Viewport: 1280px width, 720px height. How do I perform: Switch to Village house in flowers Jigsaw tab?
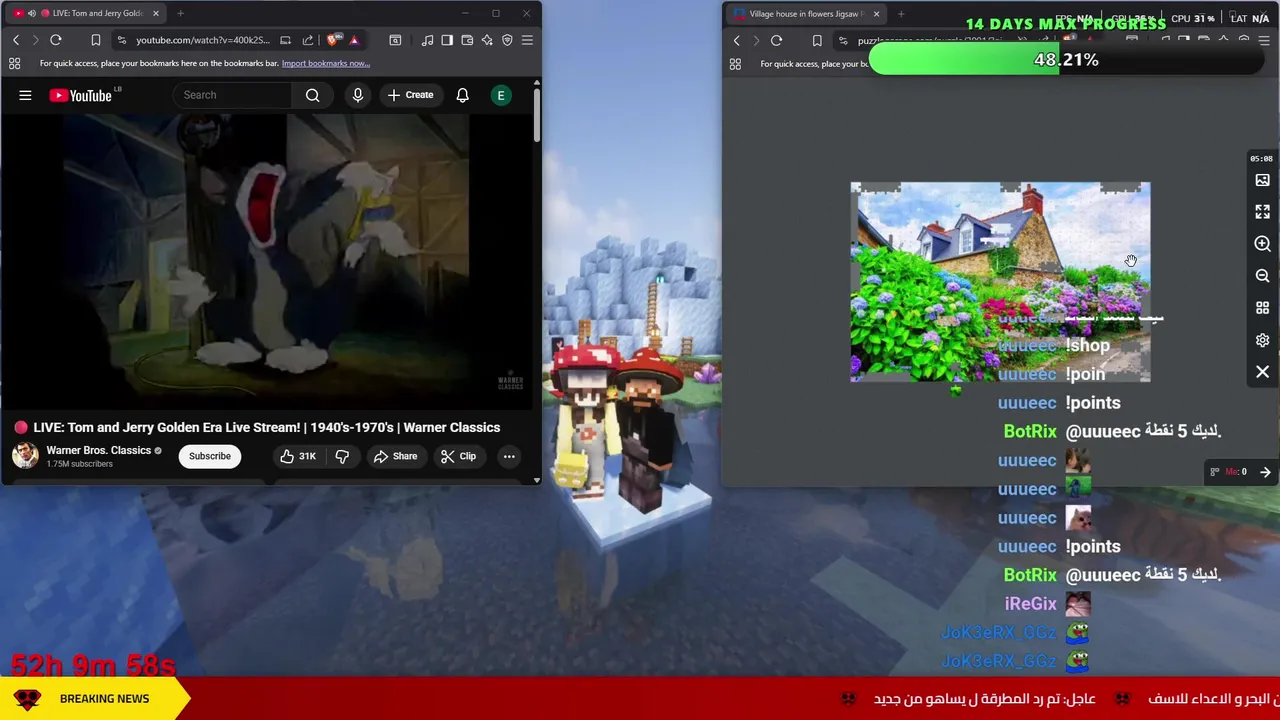click(805, 14)
